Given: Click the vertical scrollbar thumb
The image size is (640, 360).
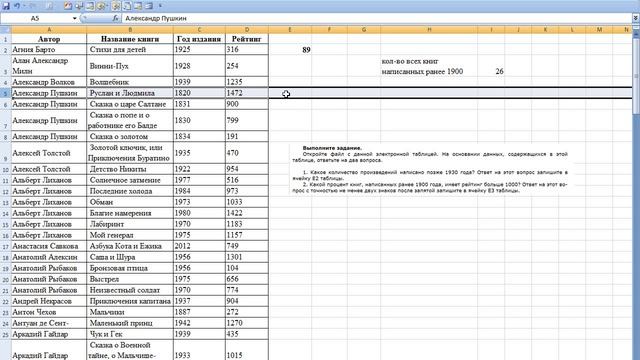Looking at the screenshot, I should (x=636, y=76).
